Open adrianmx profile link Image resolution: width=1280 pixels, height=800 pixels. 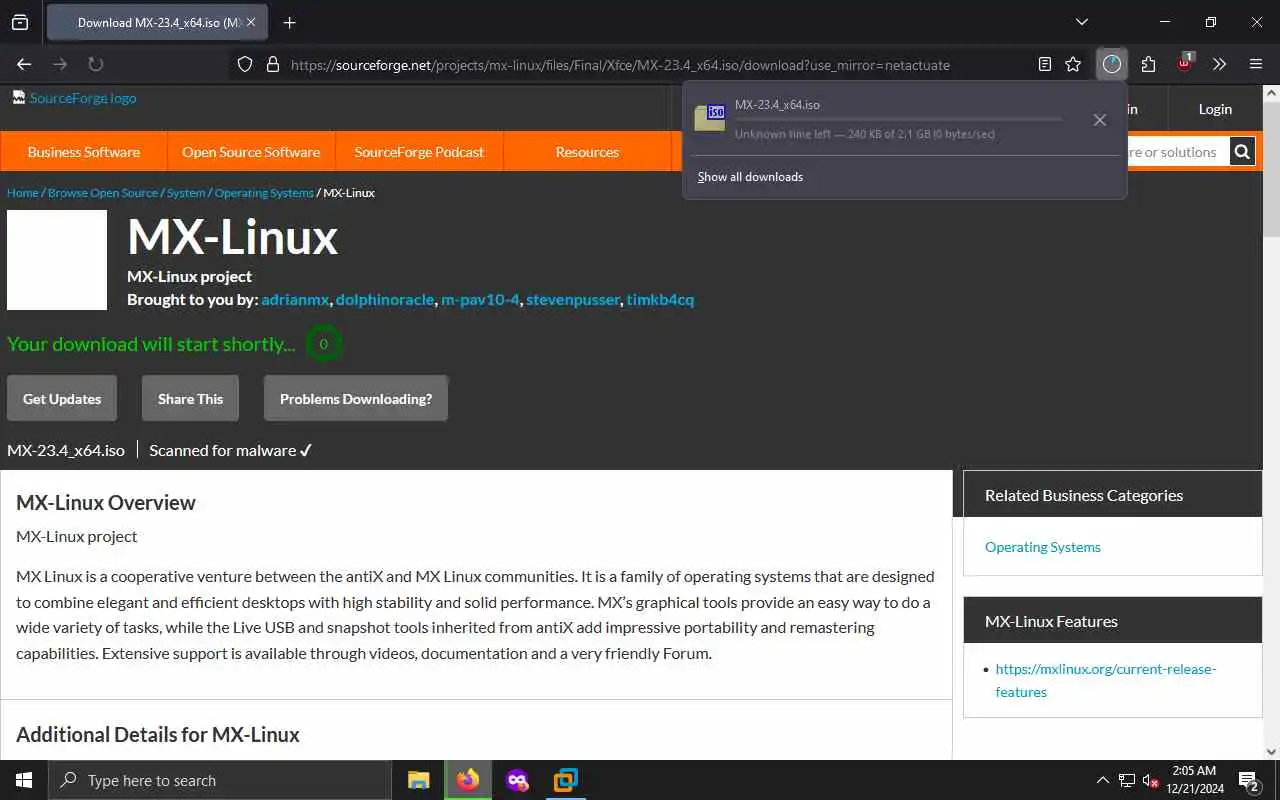coord(295,299)
